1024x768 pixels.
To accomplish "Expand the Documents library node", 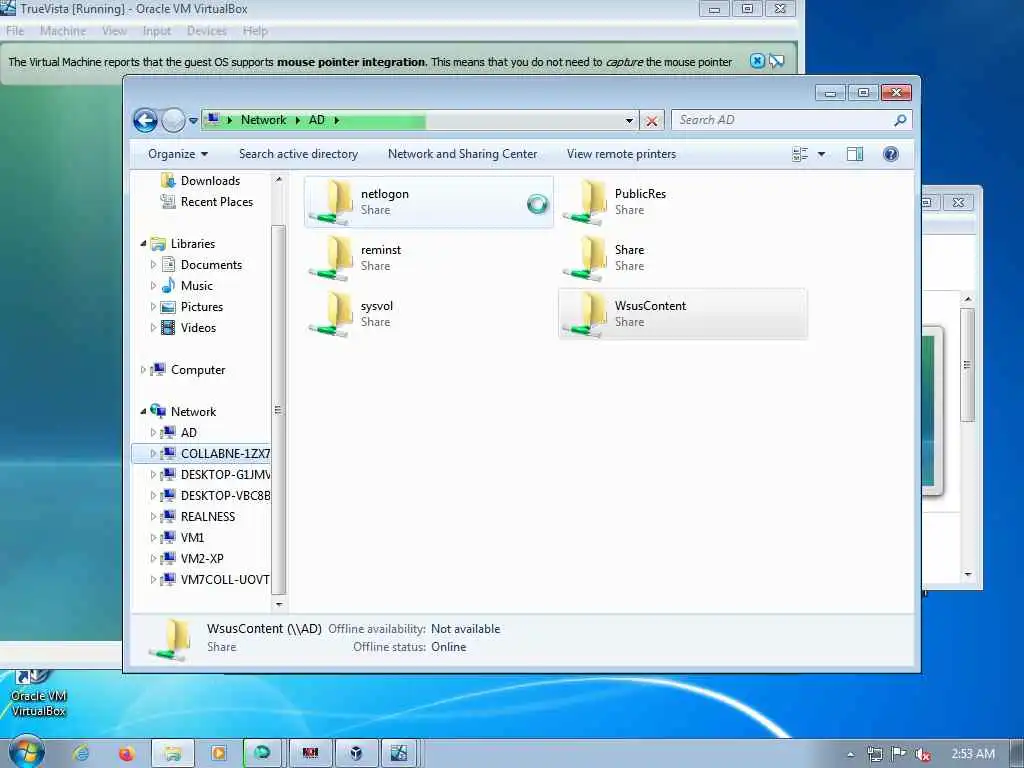I will (153, 264).
